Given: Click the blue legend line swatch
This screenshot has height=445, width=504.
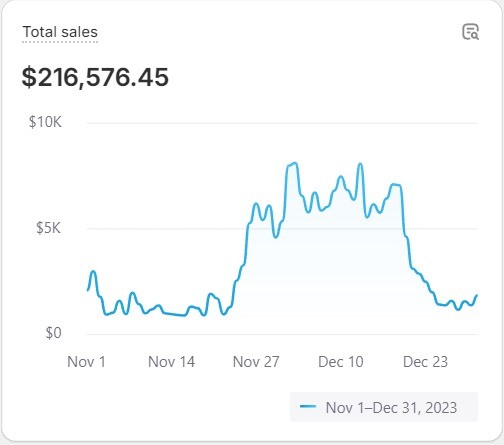Looking at the screenshot, I should pyautogui.click(x=308, y=407).
